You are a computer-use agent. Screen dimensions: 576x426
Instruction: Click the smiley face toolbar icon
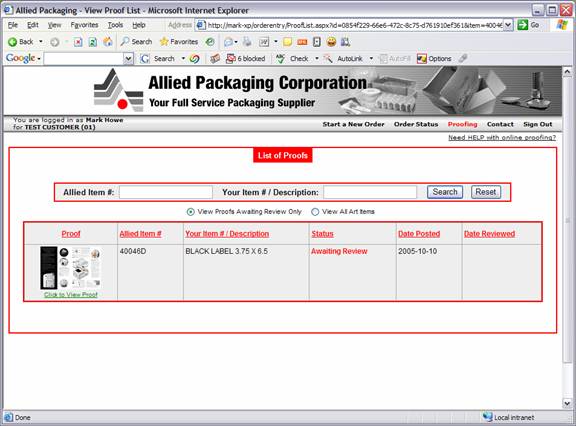(331, 42)
